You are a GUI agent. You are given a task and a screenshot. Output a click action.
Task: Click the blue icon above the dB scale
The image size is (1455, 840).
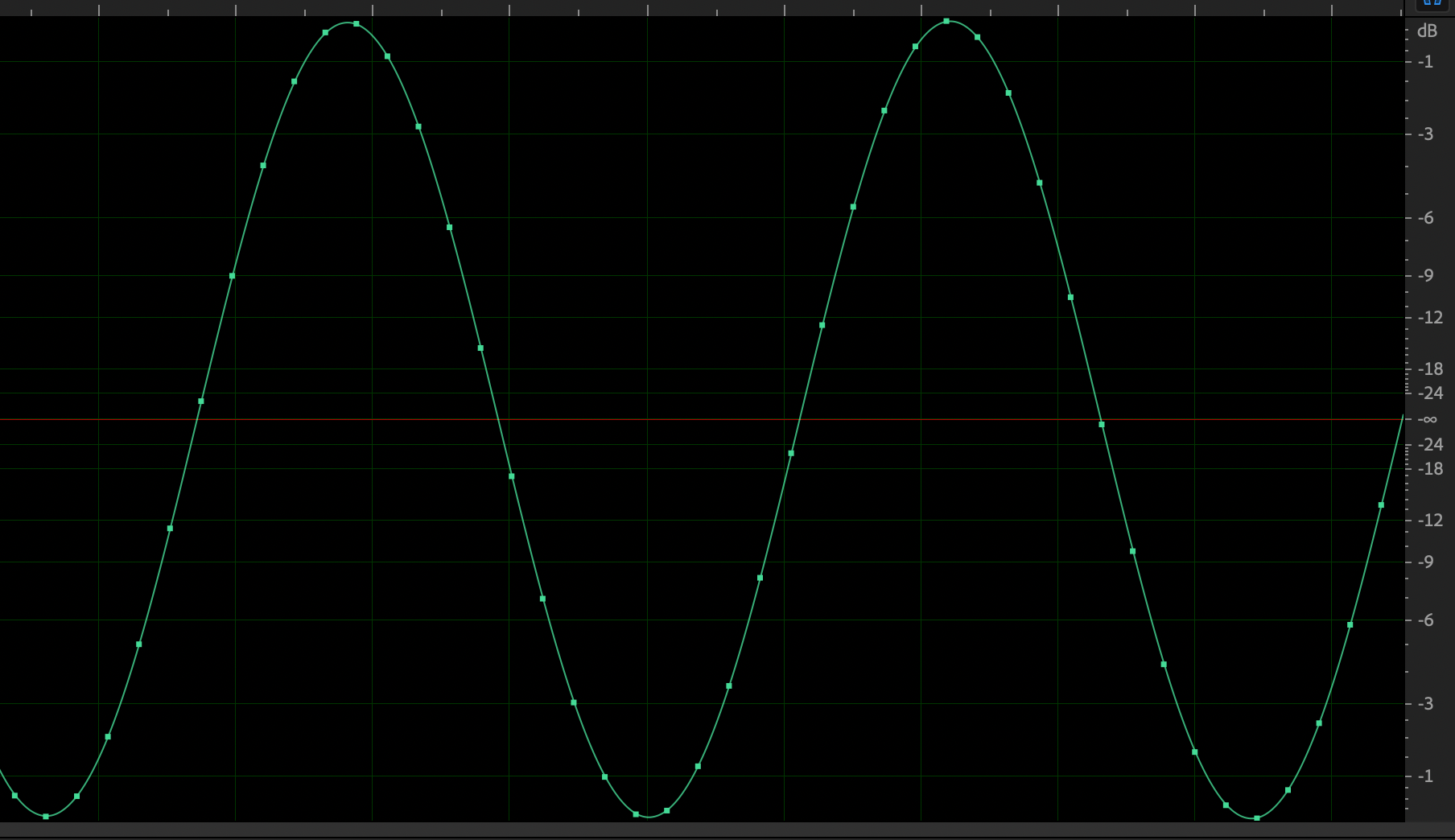pyautogui.click(x=1432, y=3)
